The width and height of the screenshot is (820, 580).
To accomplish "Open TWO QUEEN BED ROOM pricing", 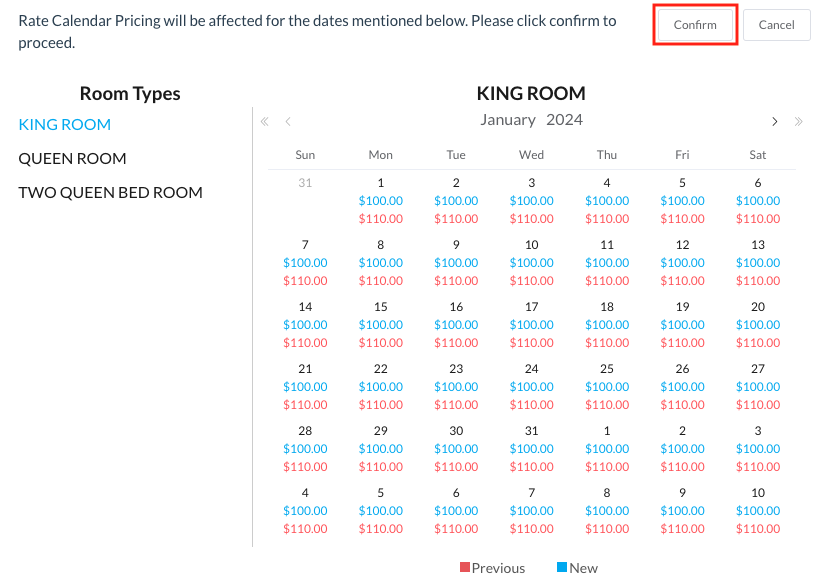I will click(x=110, y=193).
